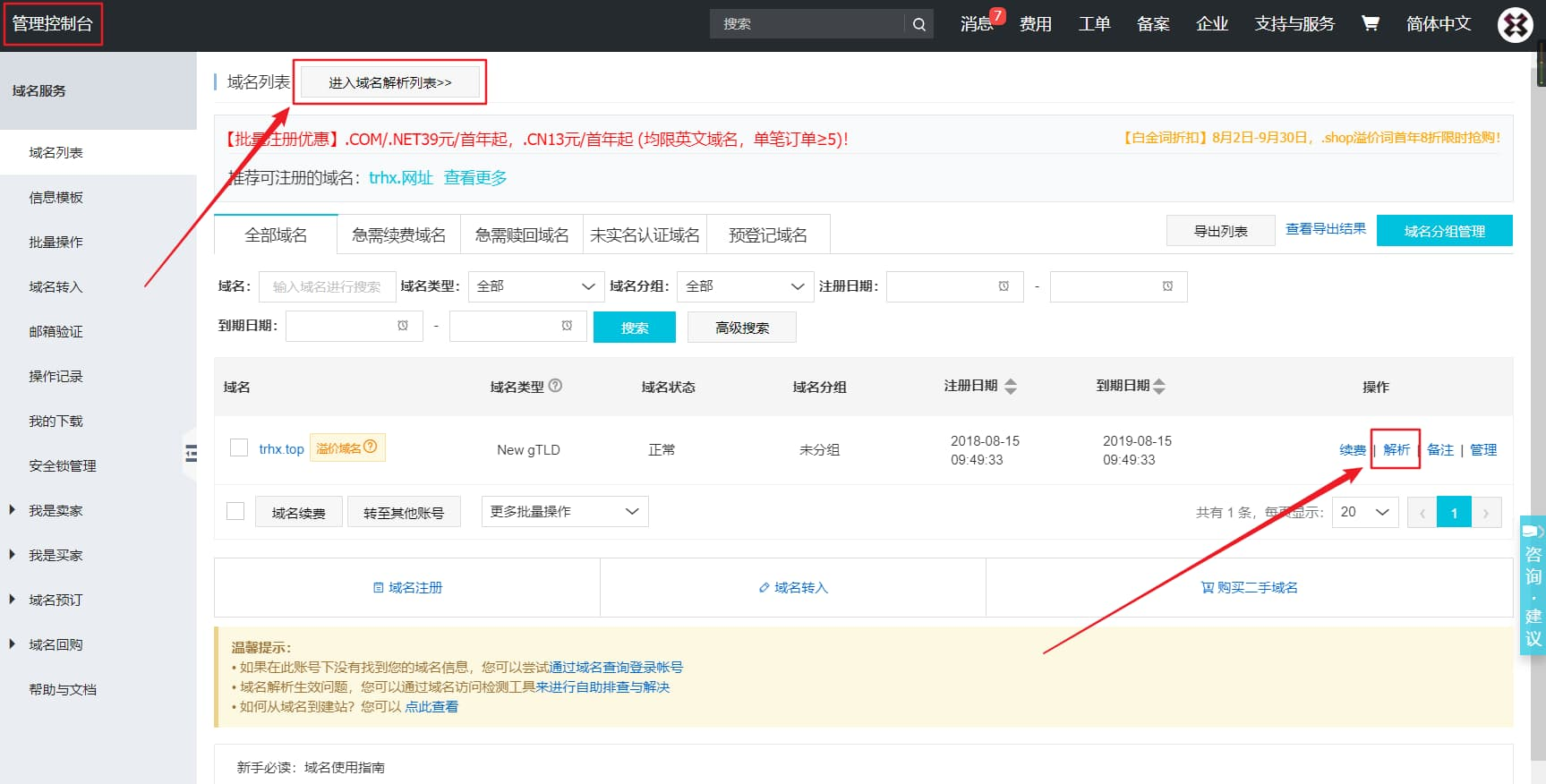The image size is (1546, 784).
Task: Click the 解析 link for trhx.top
Action: pos(1397,449)
